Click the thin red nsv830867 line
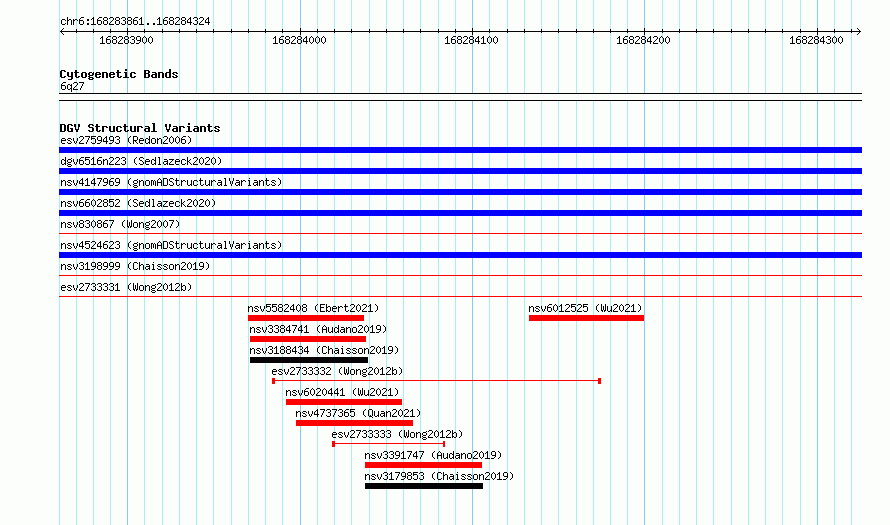890x525 pixels. (x=460, y=233)
